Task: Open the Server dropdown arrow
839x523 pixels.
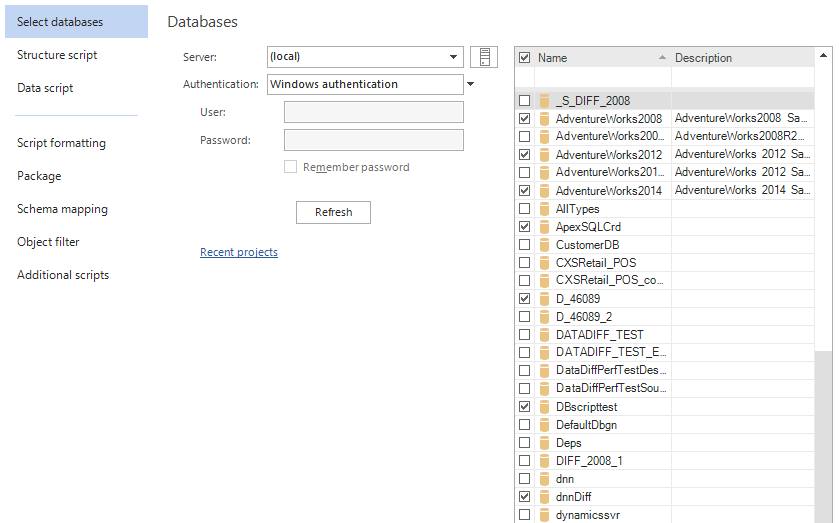Action: click(x=453, y=57)
